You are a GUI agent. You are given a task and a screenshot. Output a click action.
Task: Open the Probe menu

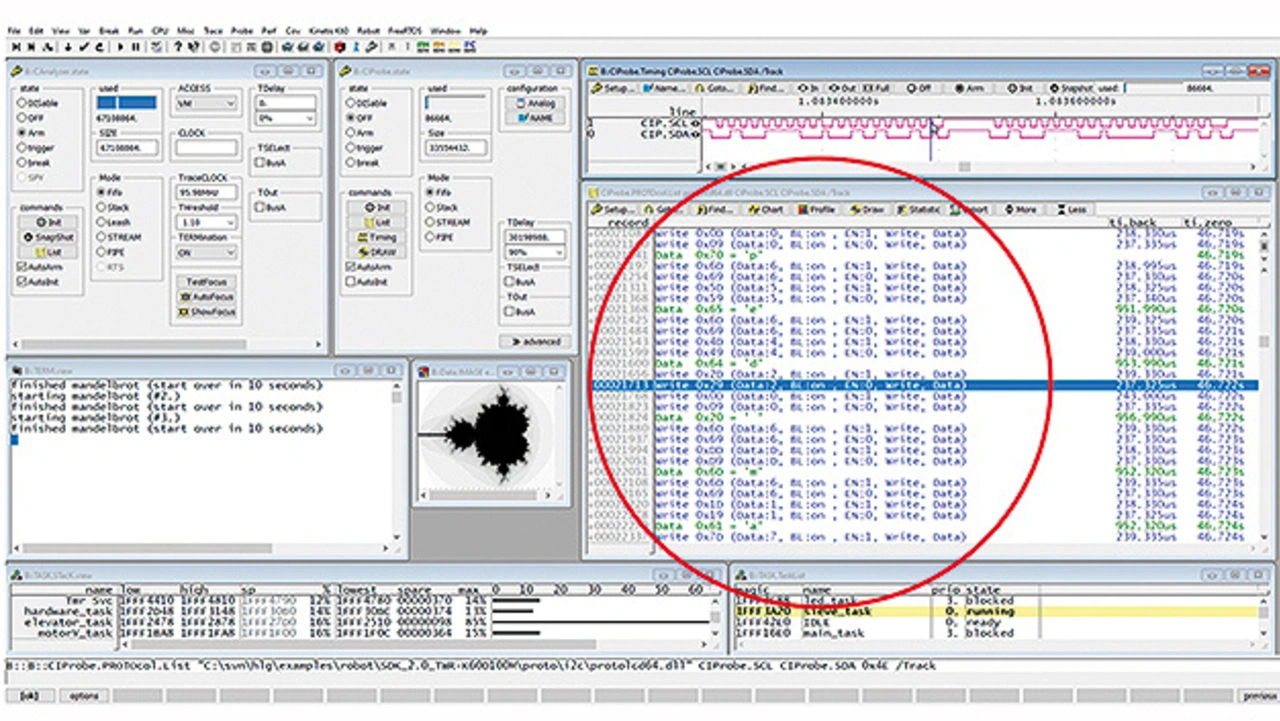[241, 31]
